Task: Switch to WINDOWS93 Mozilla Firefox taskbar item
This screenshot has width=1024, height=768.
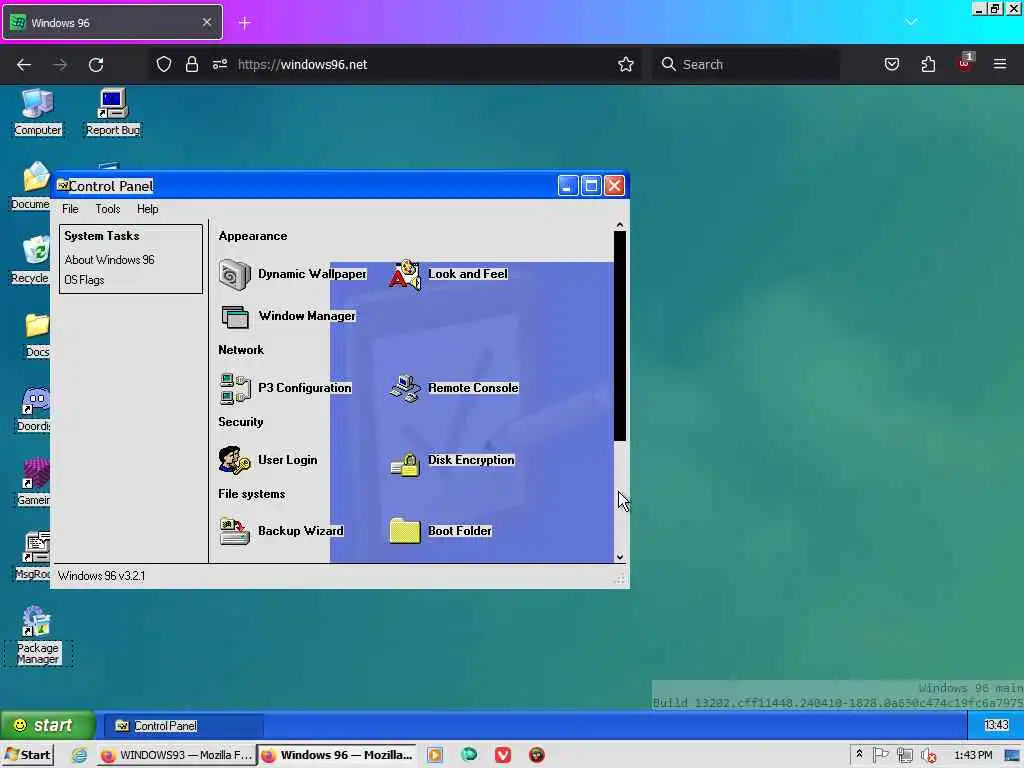Action: click(176, 755)
